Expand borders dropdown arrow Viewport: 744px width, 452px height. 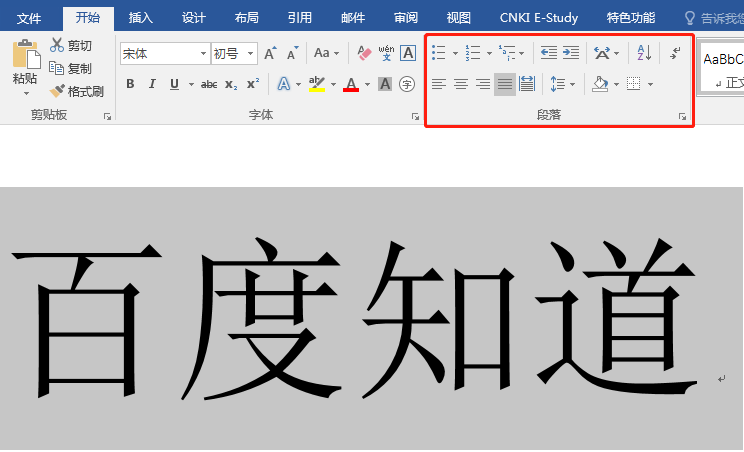coord(651,84)
